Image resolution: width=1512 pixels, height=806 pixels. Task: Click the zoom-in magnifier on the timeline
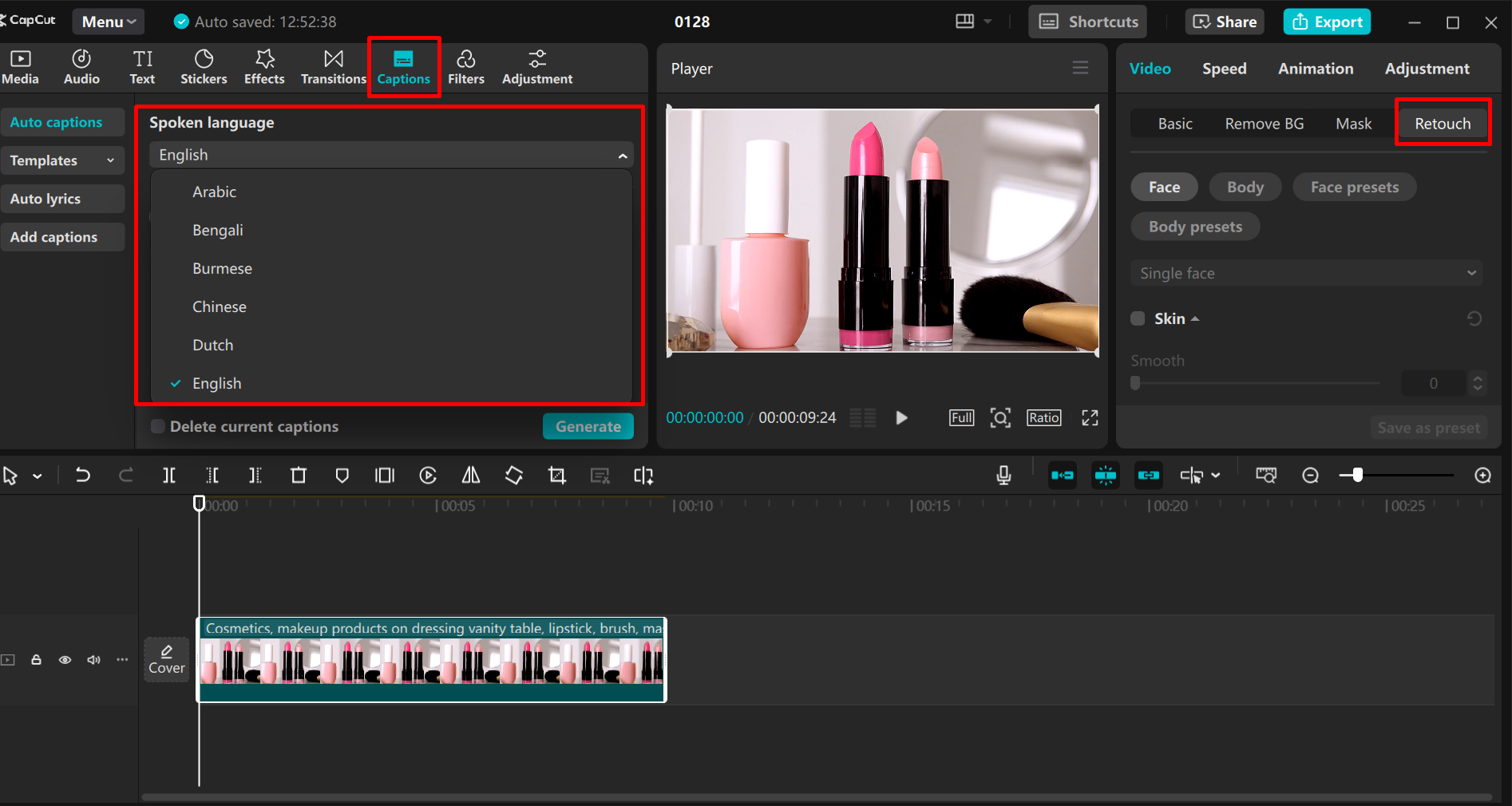pos(1483,475)
